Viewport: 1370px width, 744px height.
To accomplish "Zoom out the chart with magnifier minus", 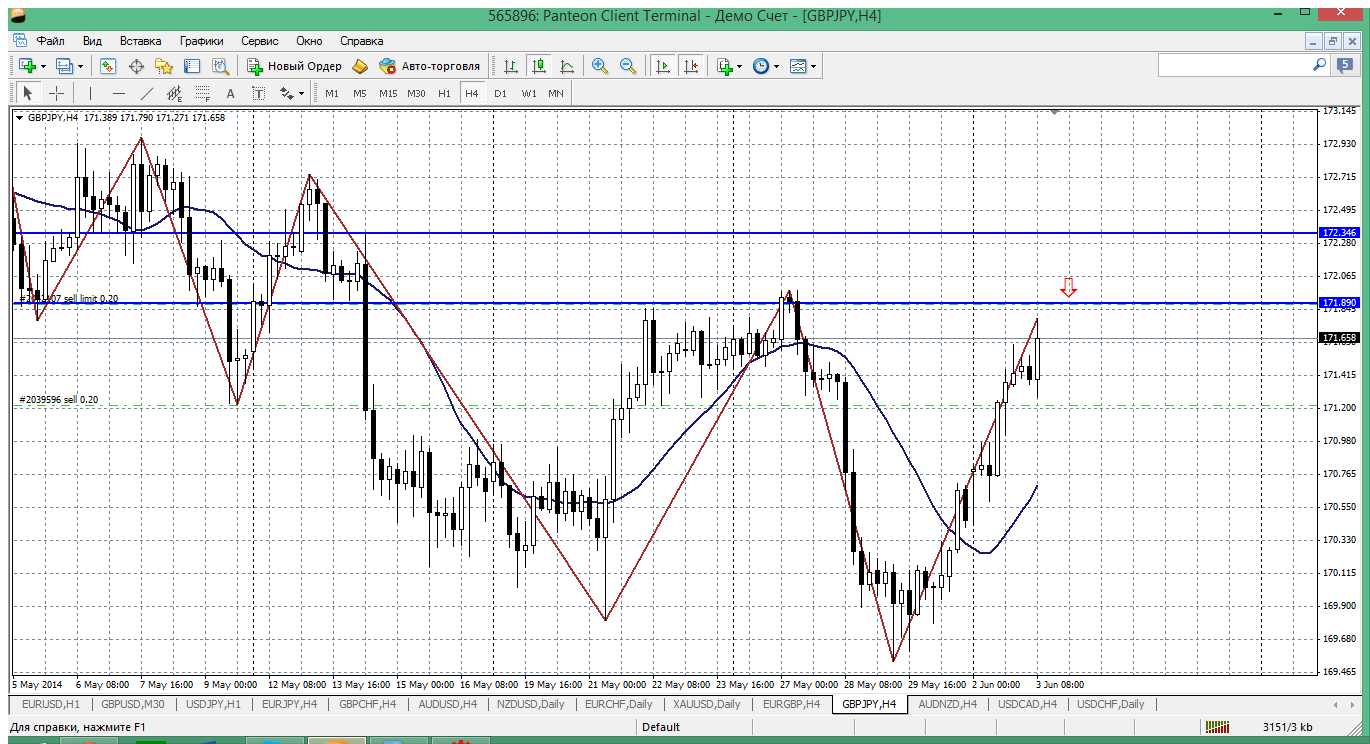I will [x=628, y=66].
